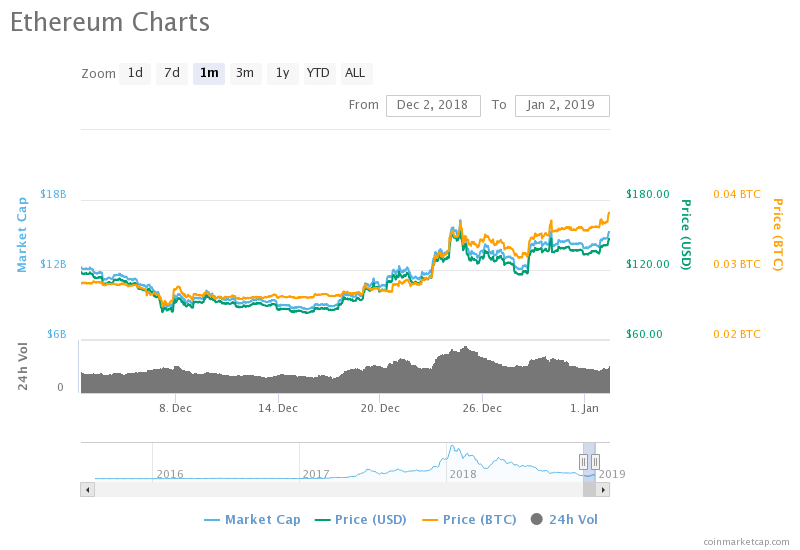
Task: Click the Ethereum Charts heading
Action: [110, 22]
